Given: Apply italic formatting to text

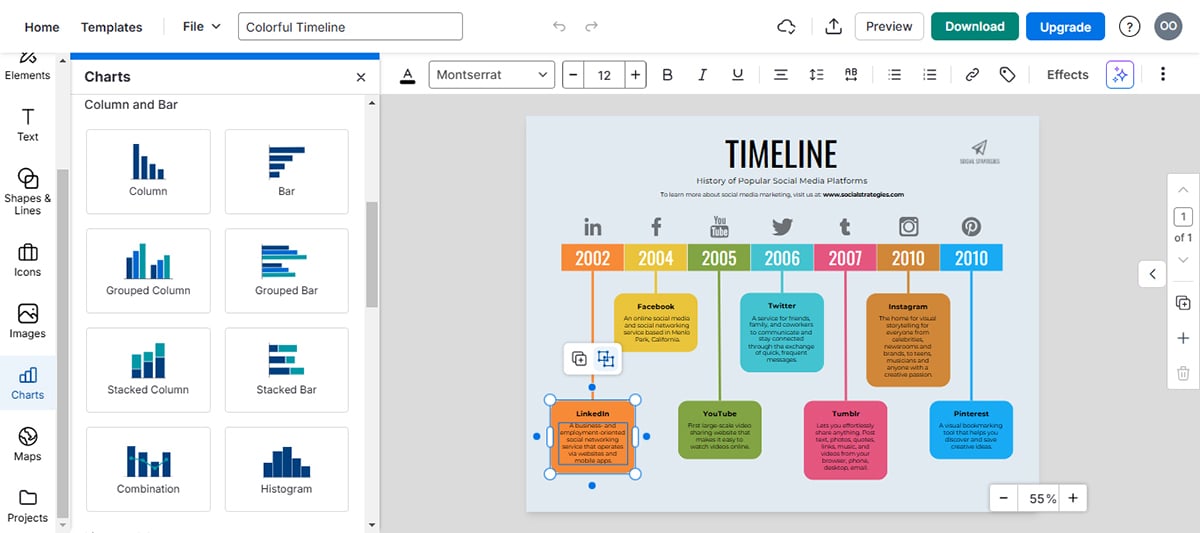Looking at the screenshot, I should [703, 75].
